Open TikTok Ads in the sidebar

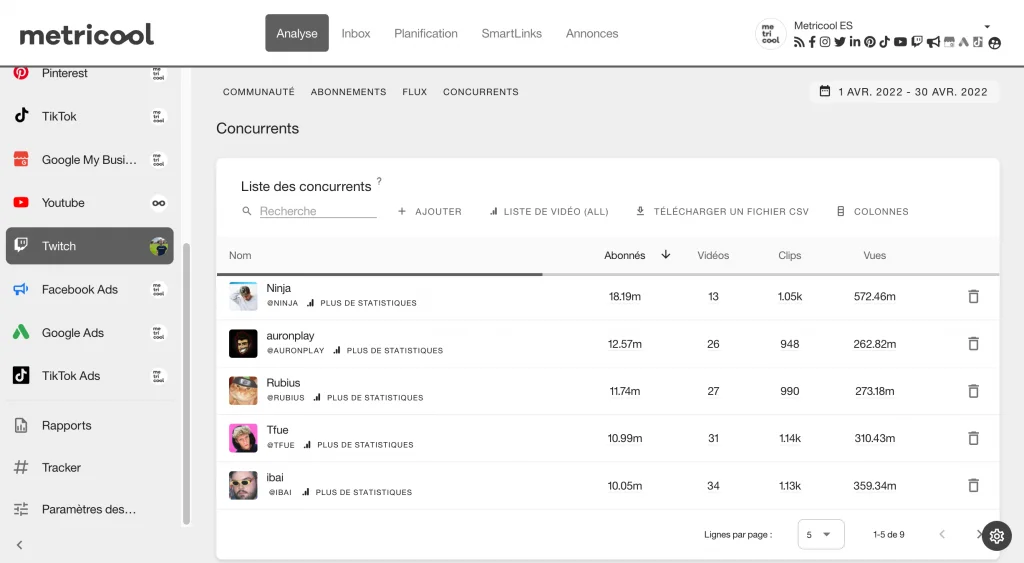89,376
